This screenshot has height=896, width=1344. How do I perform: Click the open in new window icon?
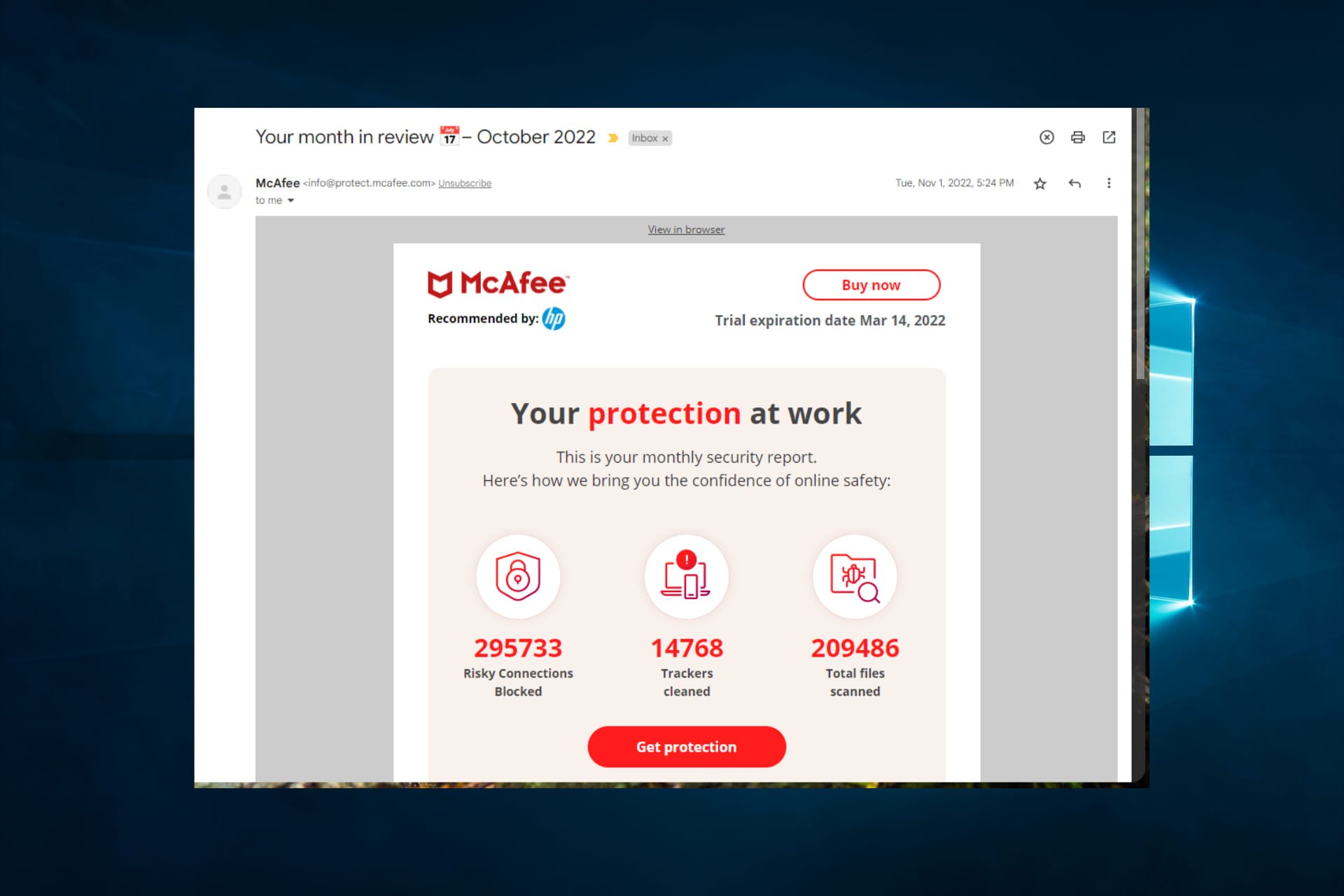pyautogui.click(x=1108, y=138)
